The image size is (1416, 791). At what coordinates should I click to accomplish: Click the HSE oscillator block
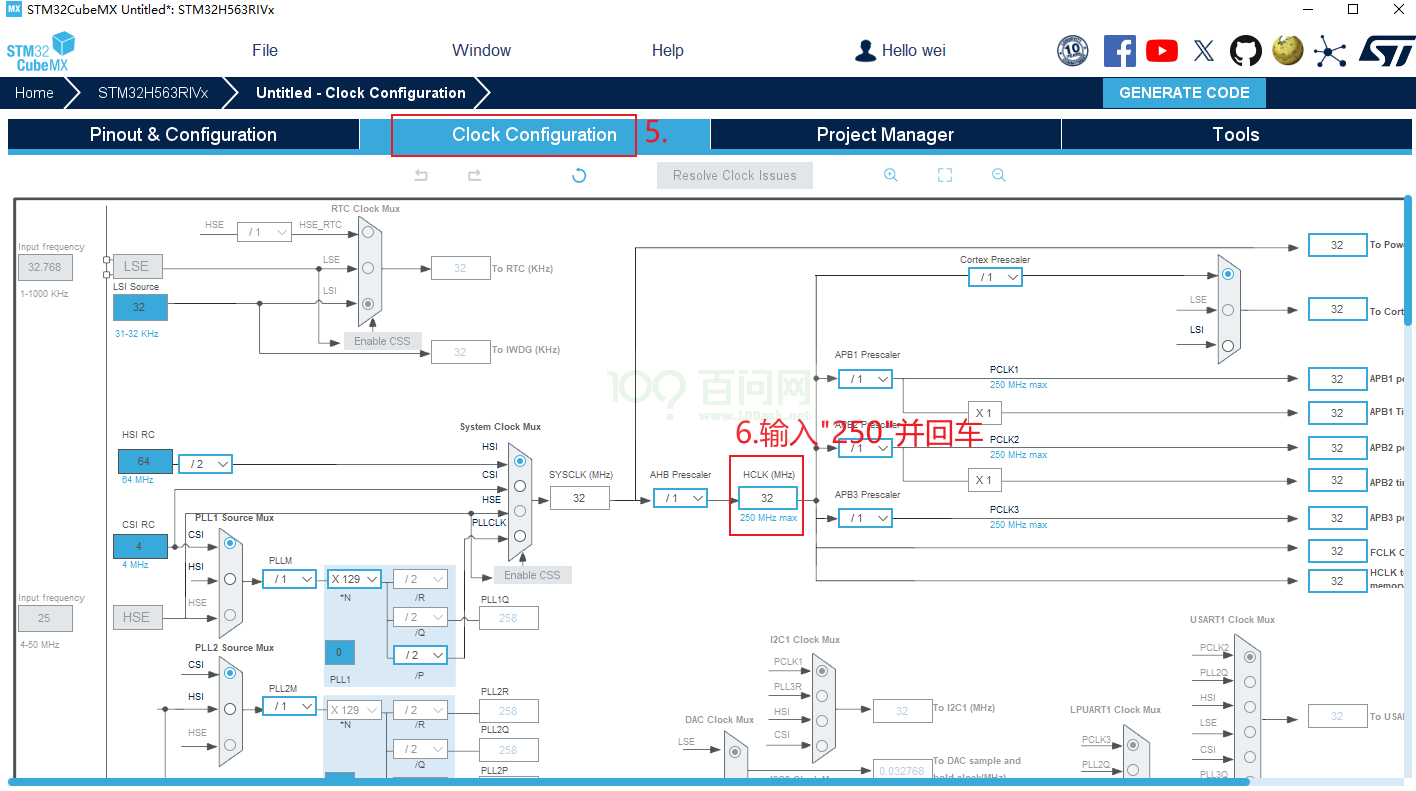(x=137, y=617)
